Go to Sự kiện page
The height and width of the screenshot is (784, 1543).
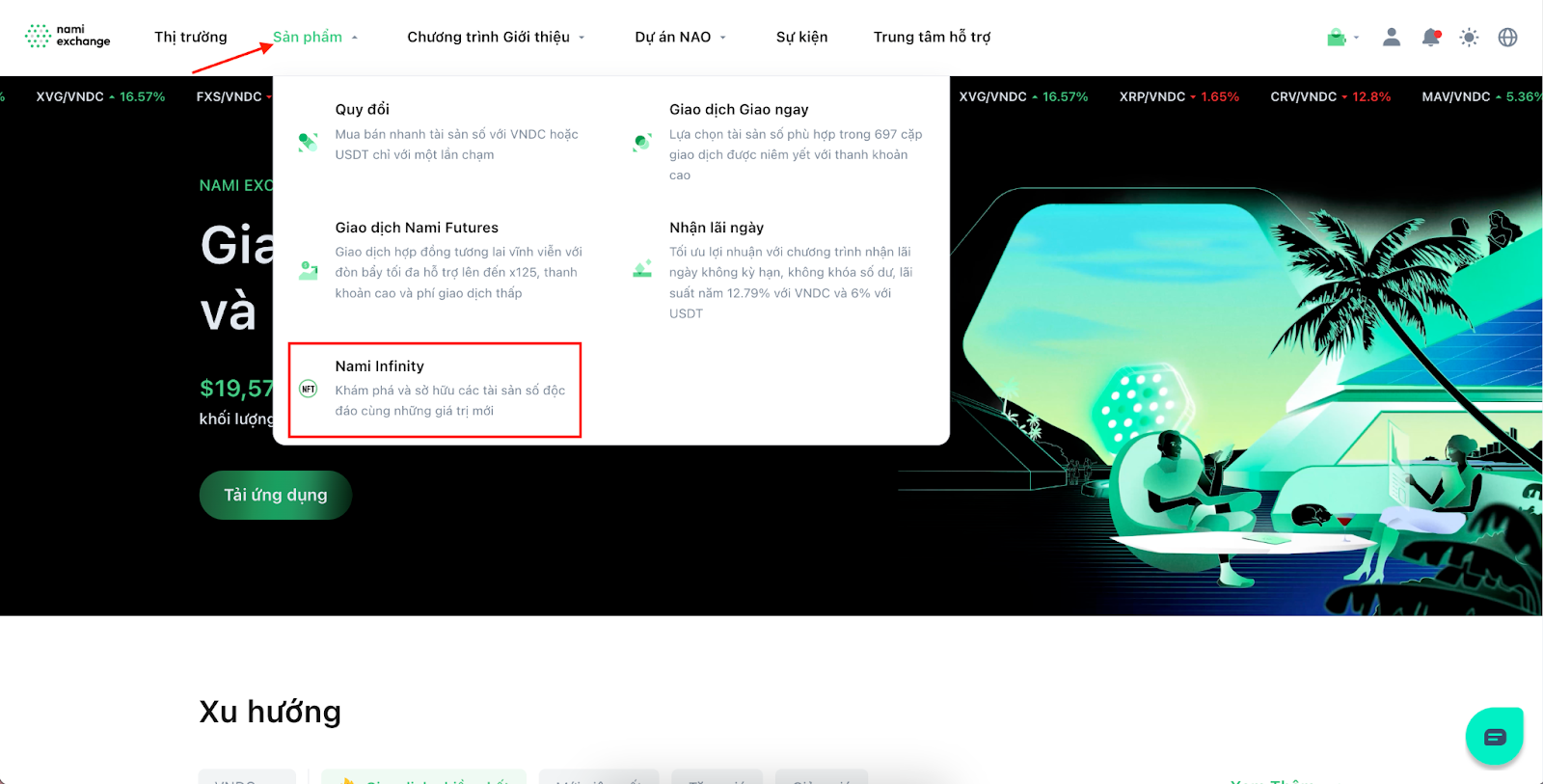pyautogui.click(x=801, y=37)
